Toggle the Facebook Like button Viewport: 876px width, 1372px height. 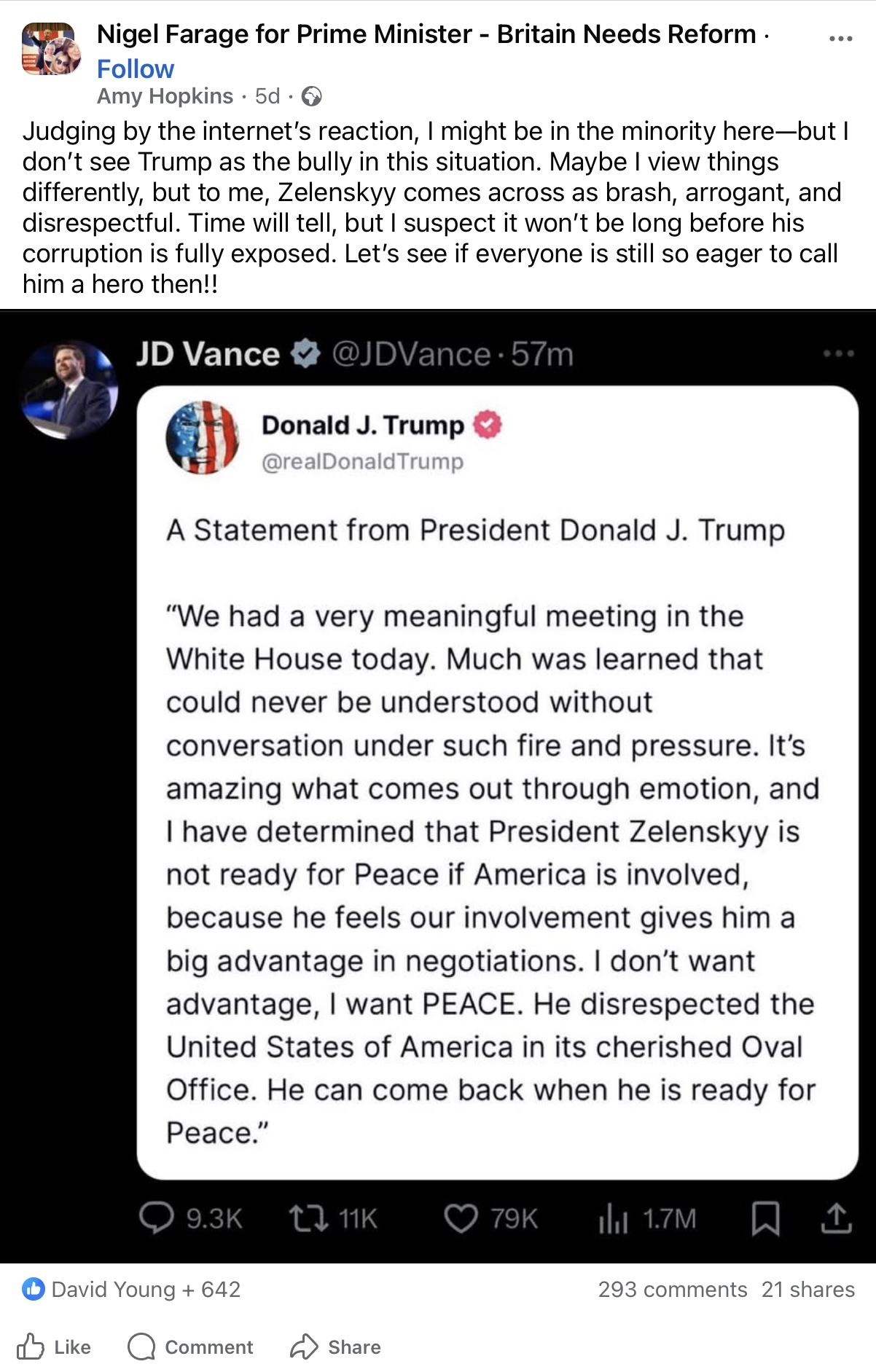54,1346
